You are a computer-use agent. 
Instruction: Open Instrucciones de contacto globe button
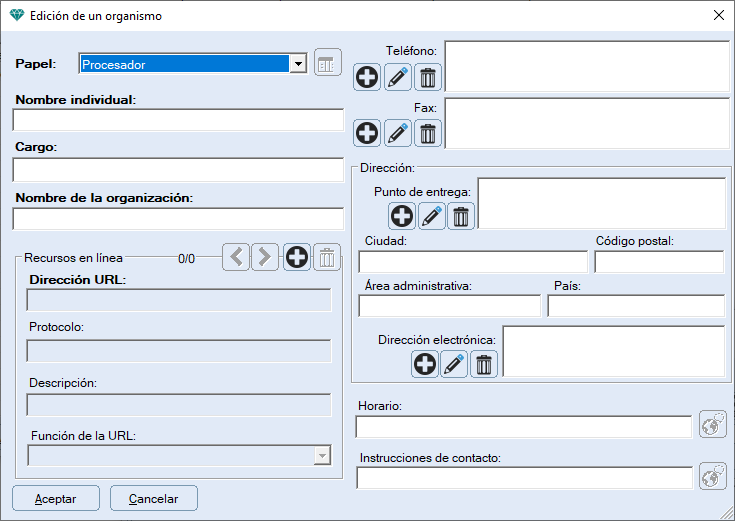tap(712, 477)
